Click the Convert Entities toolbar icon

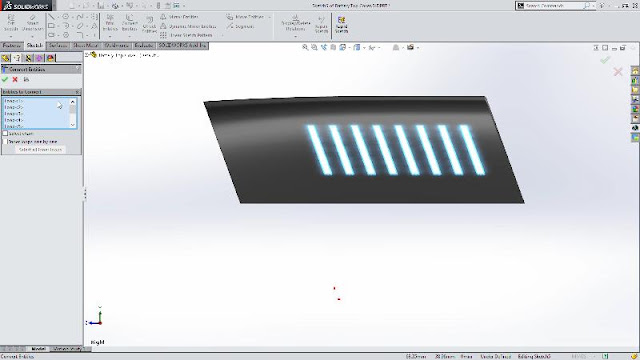pyautogui.click(x=129, y=23)
